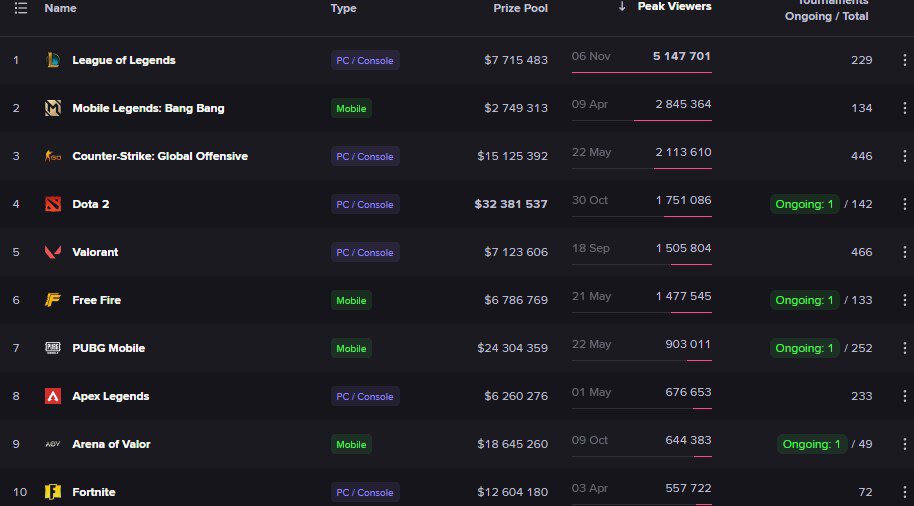Click the Free Fire game icon
Image resolution: width=914 pixels, height=506 pixels.
[53, 300]
